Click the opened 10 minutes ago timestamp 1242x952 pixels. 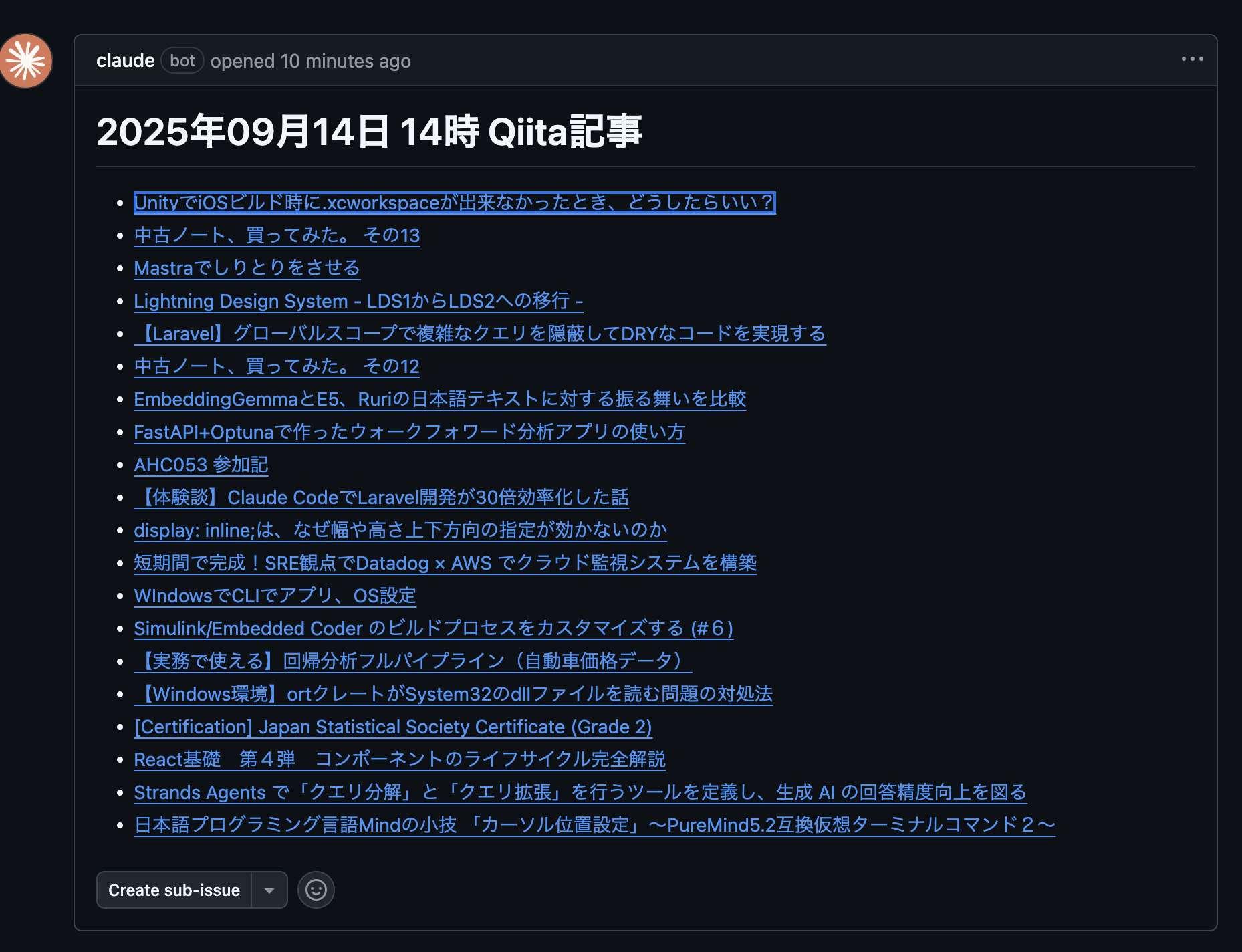310,60
